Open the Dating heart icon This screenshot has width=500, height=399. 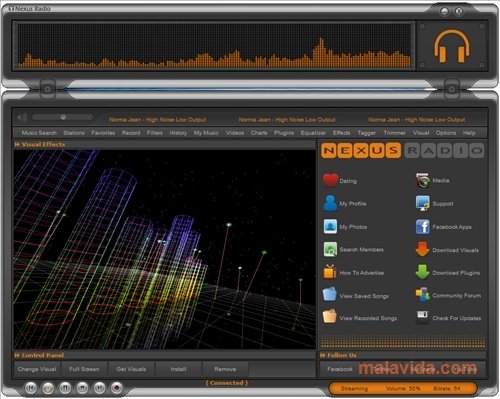[330, 180]
